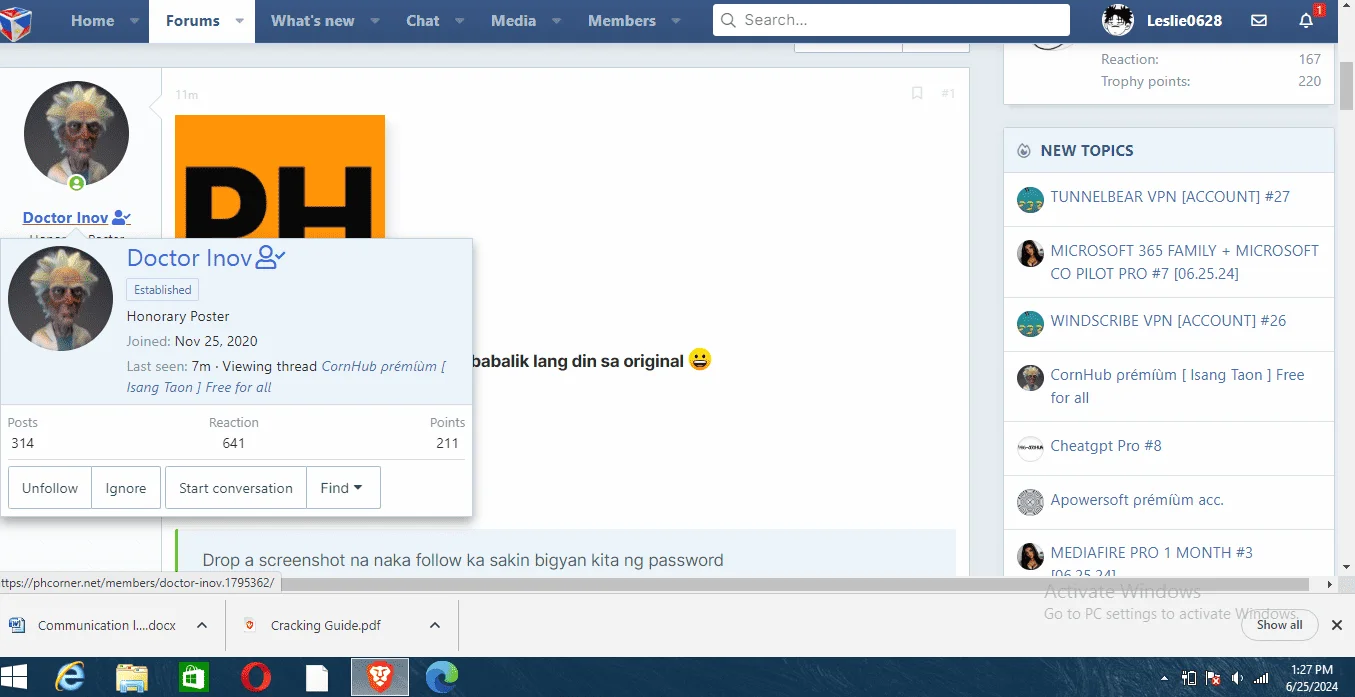This screenshot has width=1355, height=697.
Task: Click the post #1 permalink number
Action: point(948,93)
